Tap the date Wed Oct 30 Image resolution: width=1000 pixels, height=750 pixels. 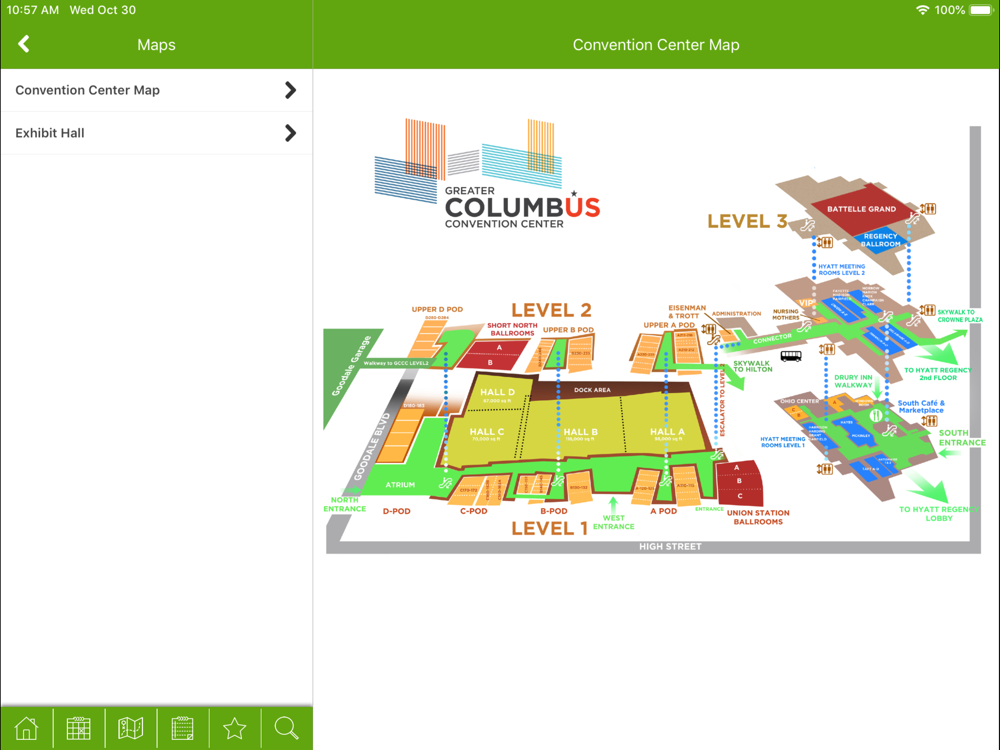[103, 10]
